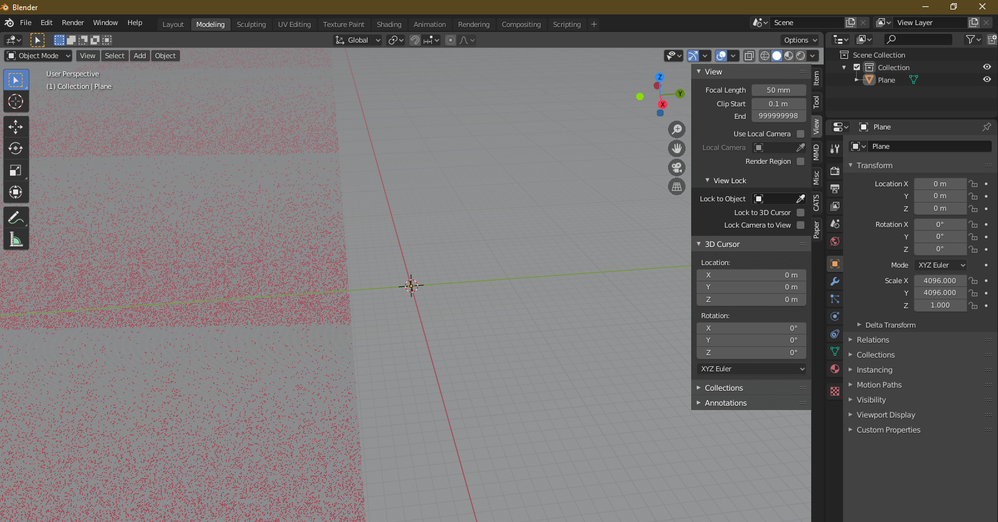This screenshot has height=522, width=998.
Task: Switch to the Sculpting workspace tab
Action: (251, 25)
